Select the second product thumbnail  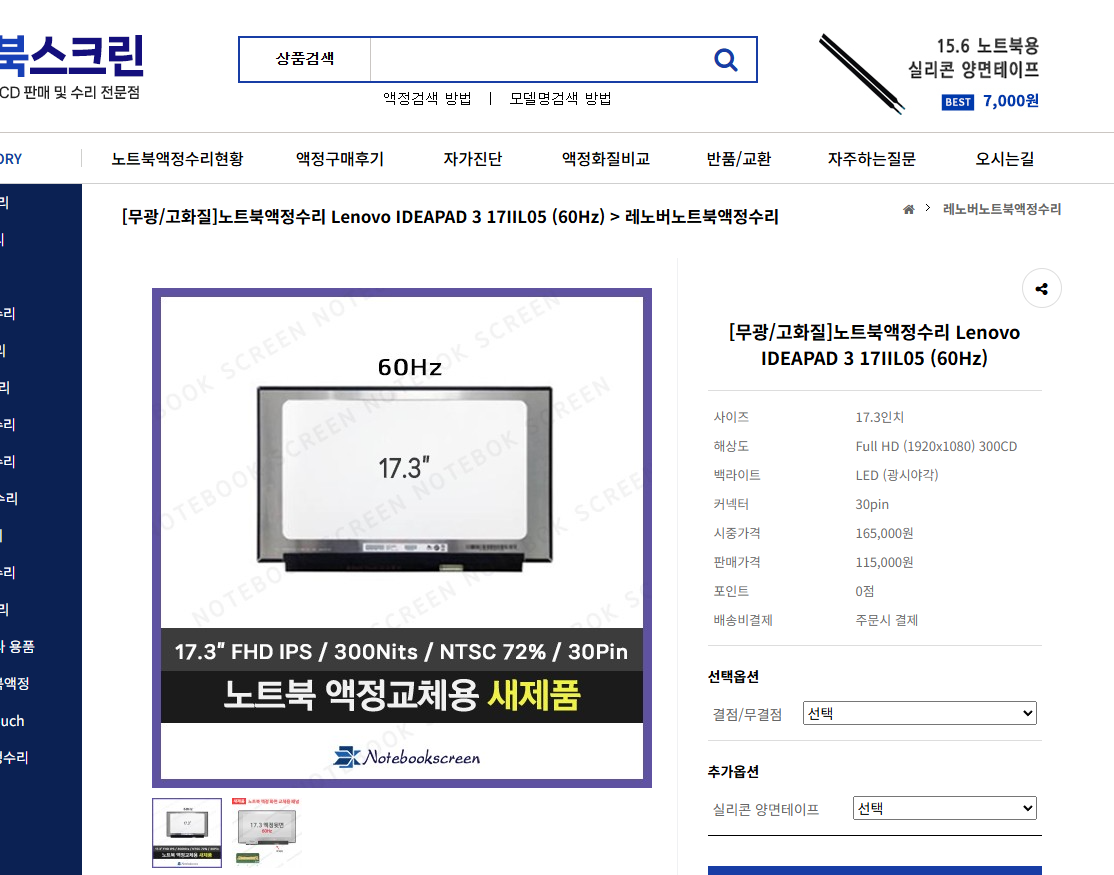tap(266, 832)
